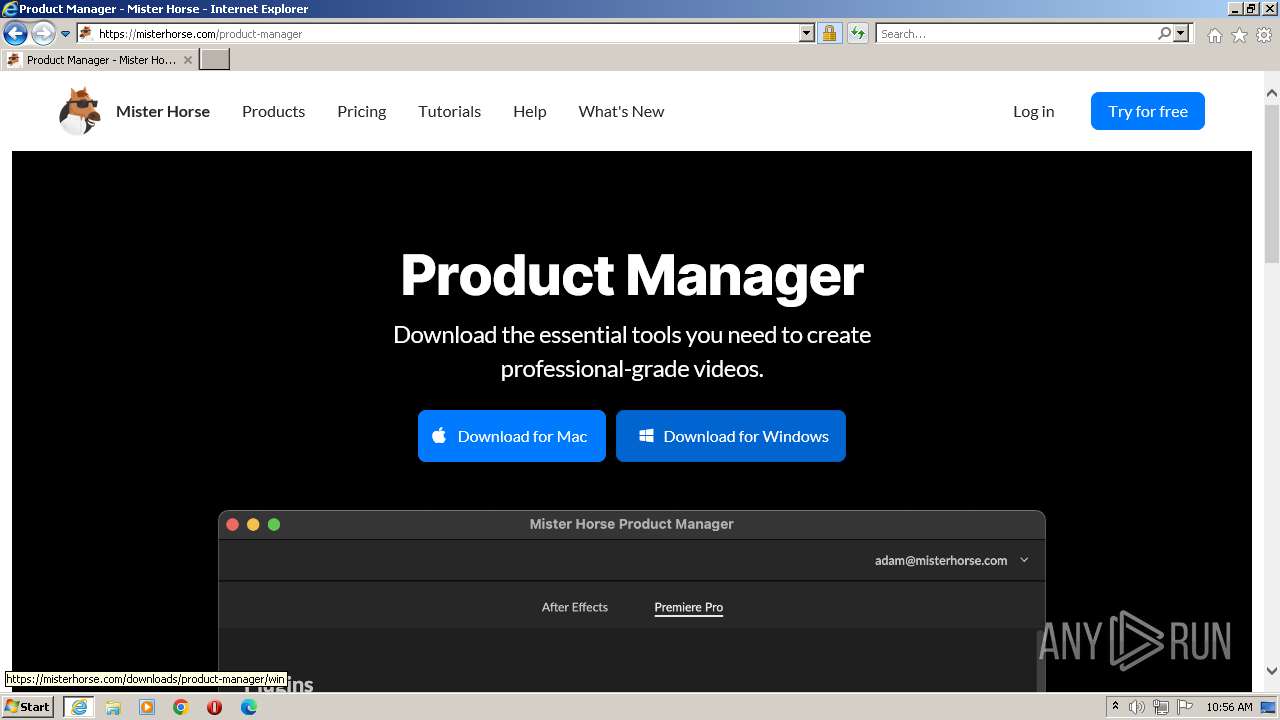Viewport: 1280px width, 720px height.
Task: Click the Action Center flag tray icon
Action: point(1183,707)
